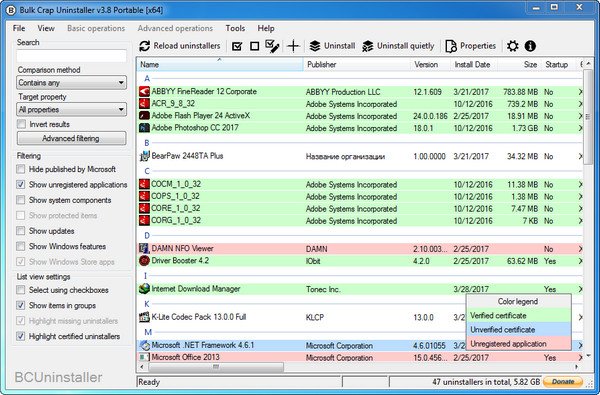The width and height of the screenshot is (600, 395).
Task: Uncheck Highlight certified uninstallers
Action: pyautogui.click(x=21, y=336)
